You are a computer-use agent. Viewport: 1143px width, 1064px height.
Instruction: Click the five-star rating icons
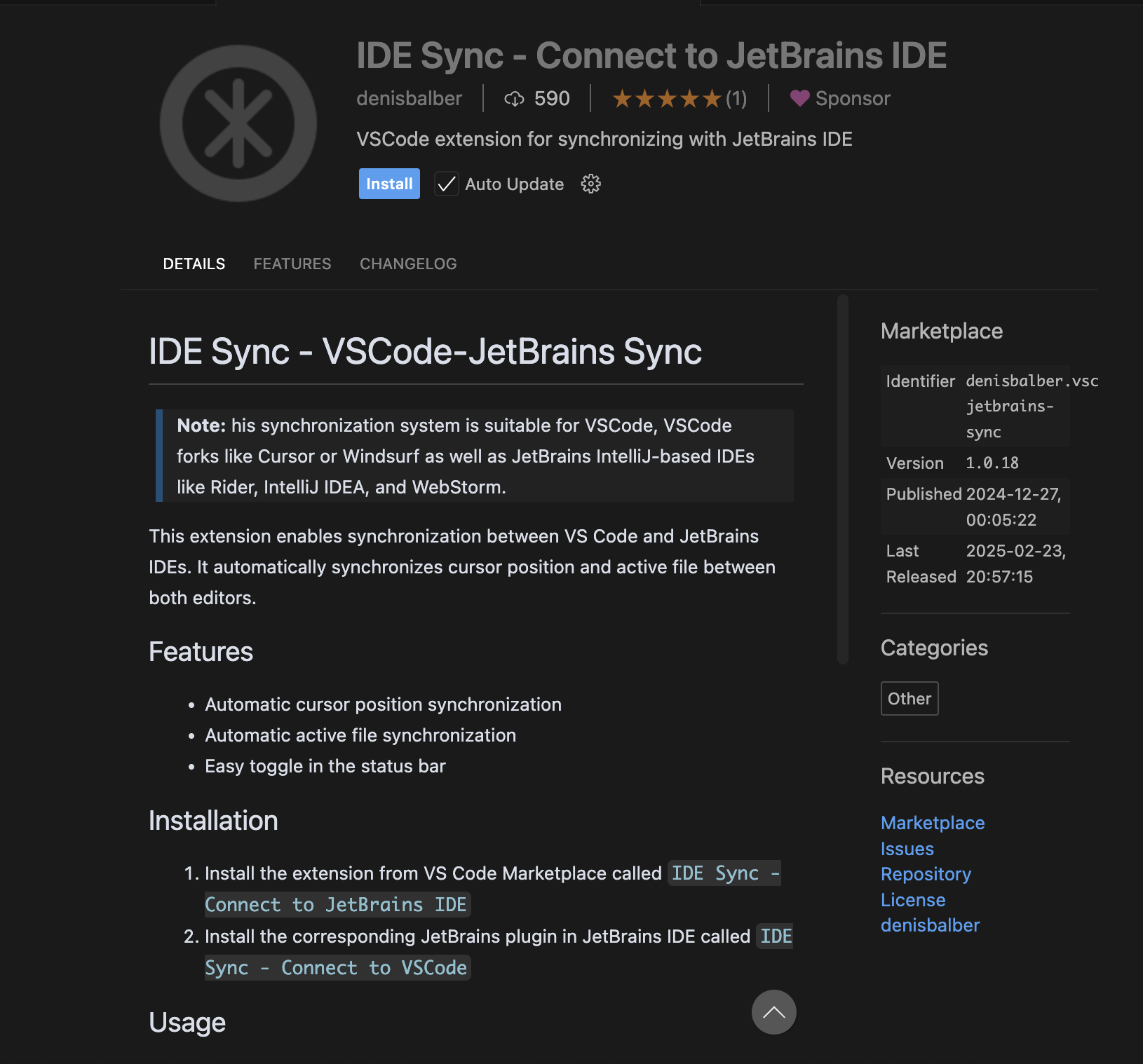[x=667, y=99]
